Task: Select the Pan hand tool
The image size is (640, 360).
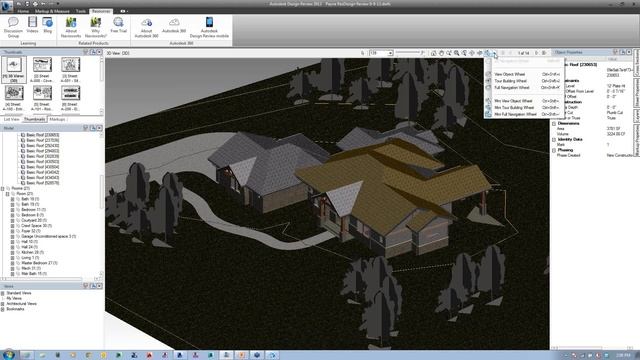Action: pyautogui.click(x=441, y=53)
